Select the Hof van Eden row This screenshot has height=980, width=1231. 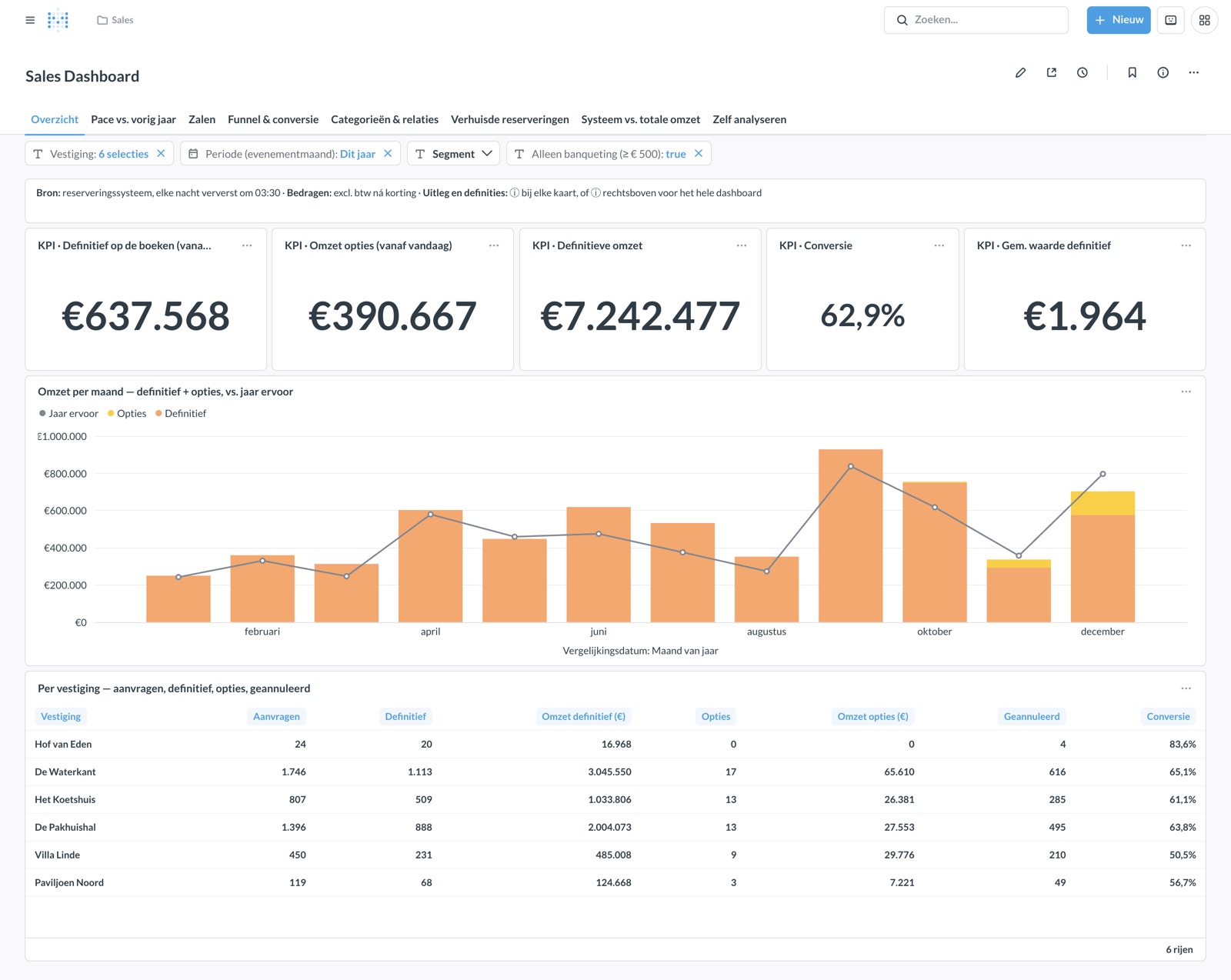615,744
